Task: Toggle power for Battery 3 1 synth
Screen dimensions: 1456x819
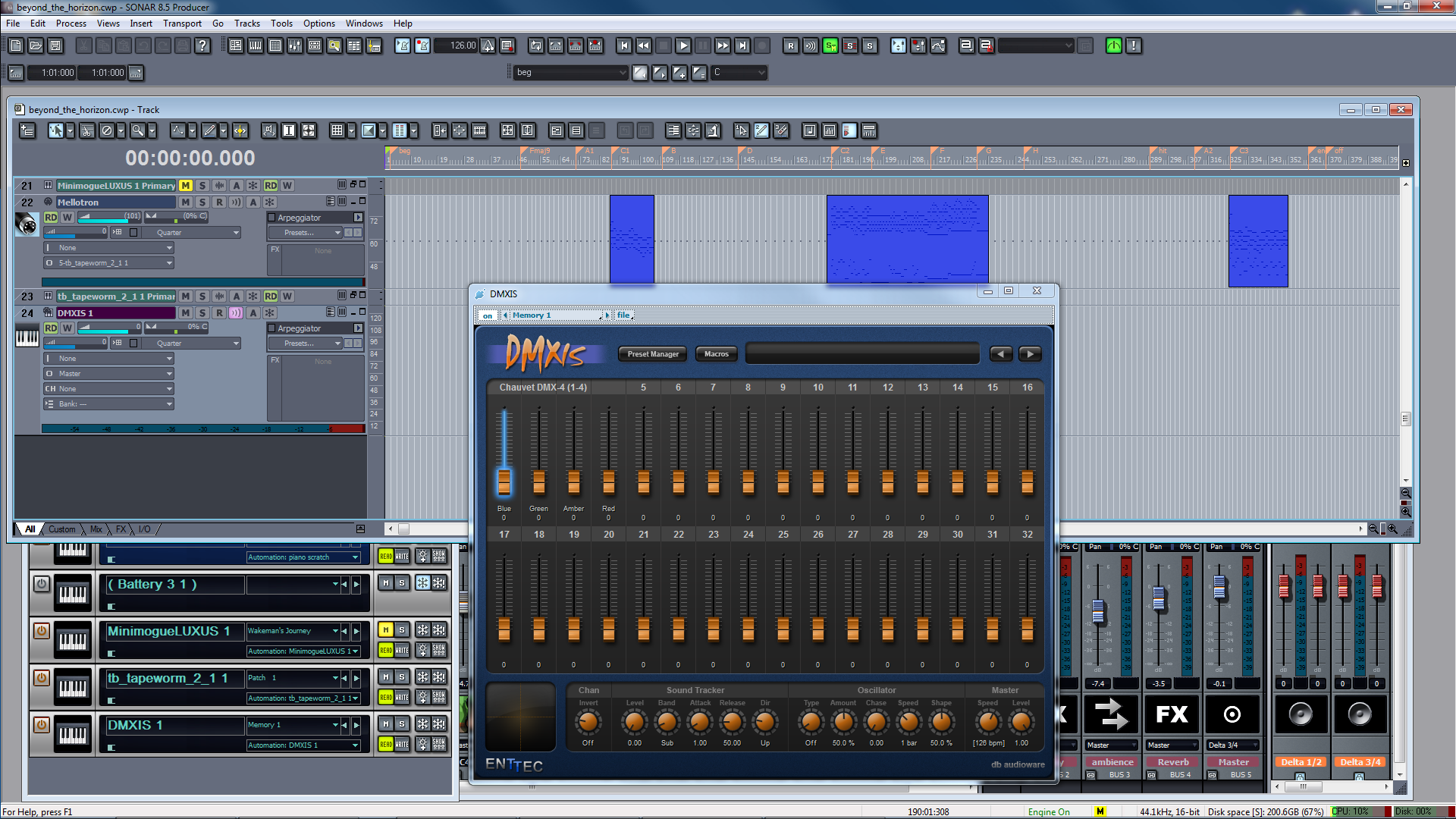Action: (42, 584)
